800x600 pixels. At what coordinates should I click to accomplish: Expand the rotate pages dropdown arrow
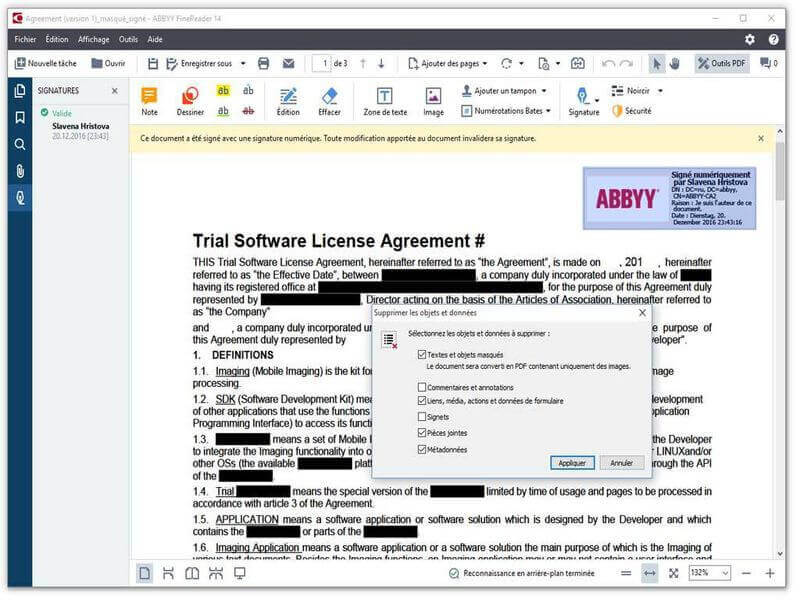point(521,63)
